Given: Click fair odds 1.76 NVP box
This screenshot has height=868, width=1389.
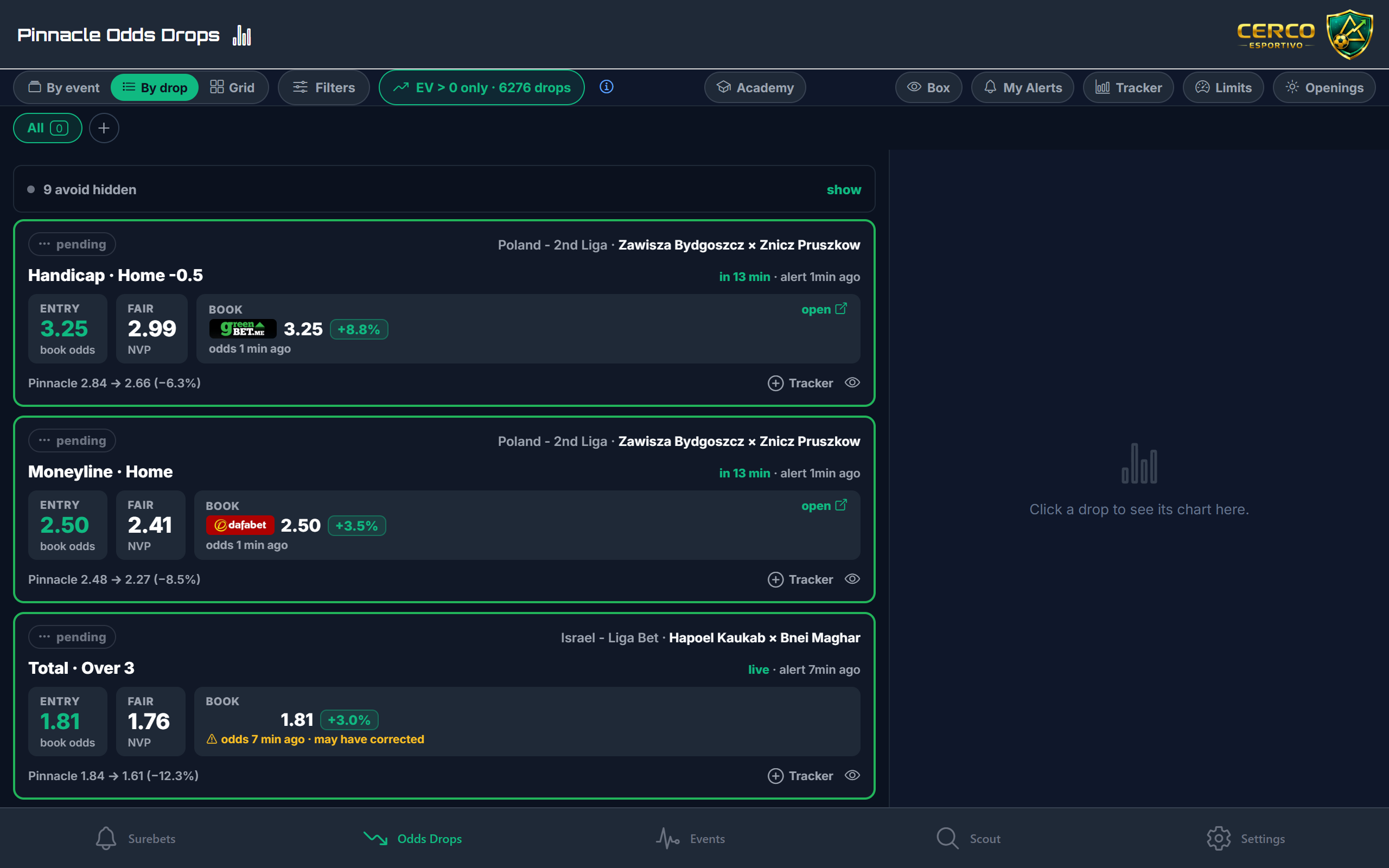Looking at the screenshot, I should [x=150, y=721].
